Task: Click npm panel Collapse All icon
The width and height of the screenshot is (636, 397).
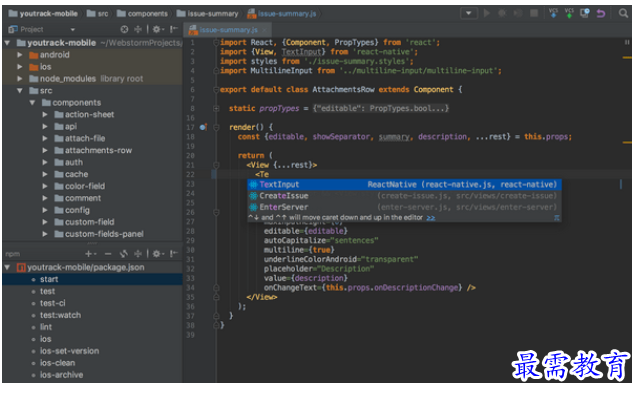Action: [138, 254]
